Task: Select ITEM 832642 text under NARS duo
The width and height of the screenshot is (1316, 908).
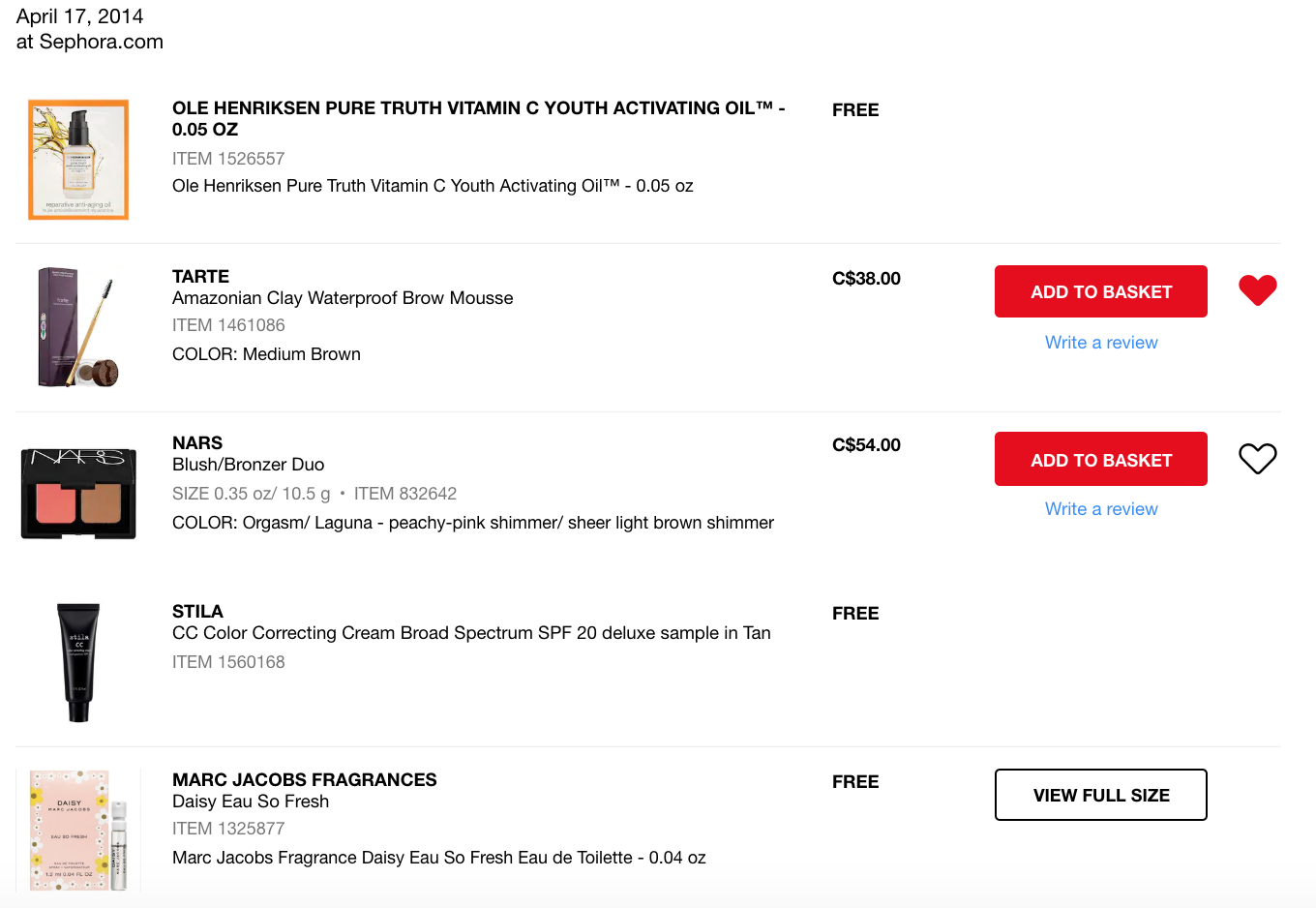Action: pyautogui.click(x=406, y=493)
